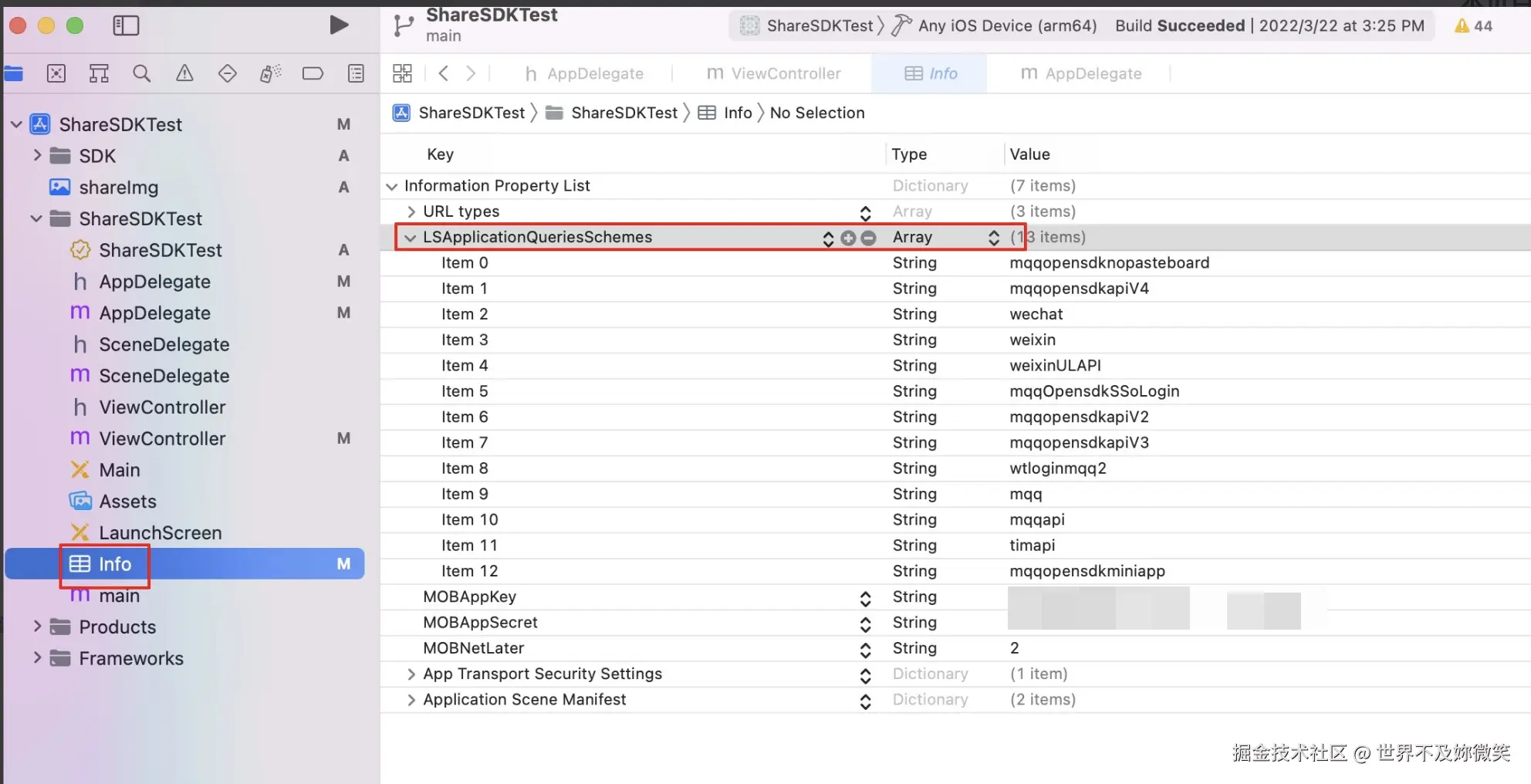Collapse the LSApplicationQueriesSchemes array
1531x784 pixels.
(x=411, y=238)
